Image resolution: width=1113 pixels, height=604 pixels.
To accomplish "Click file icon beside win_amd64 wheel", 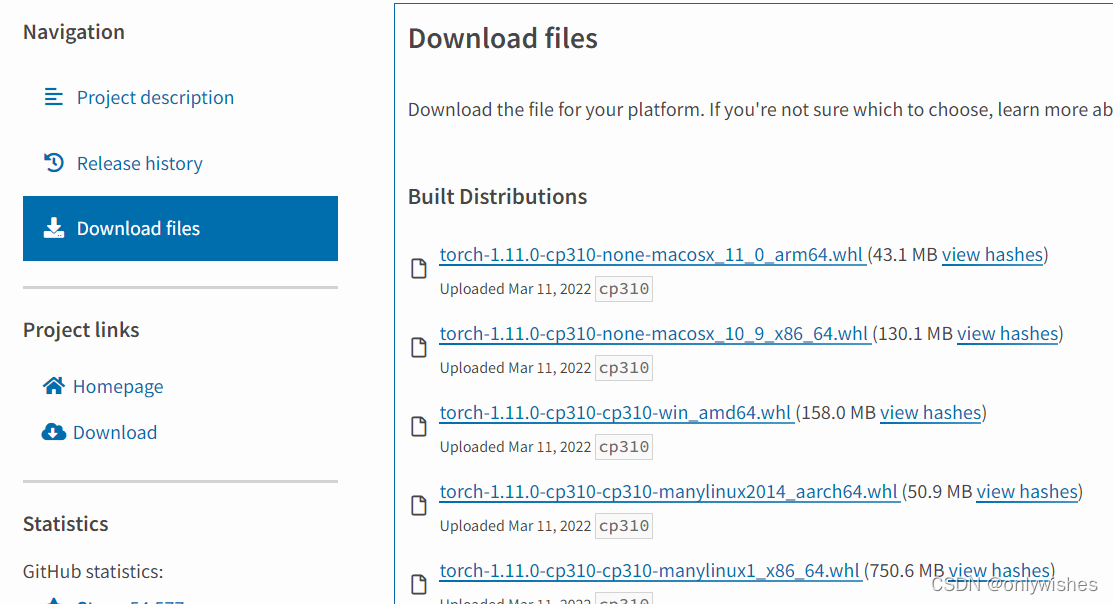I will coord(419,426).
